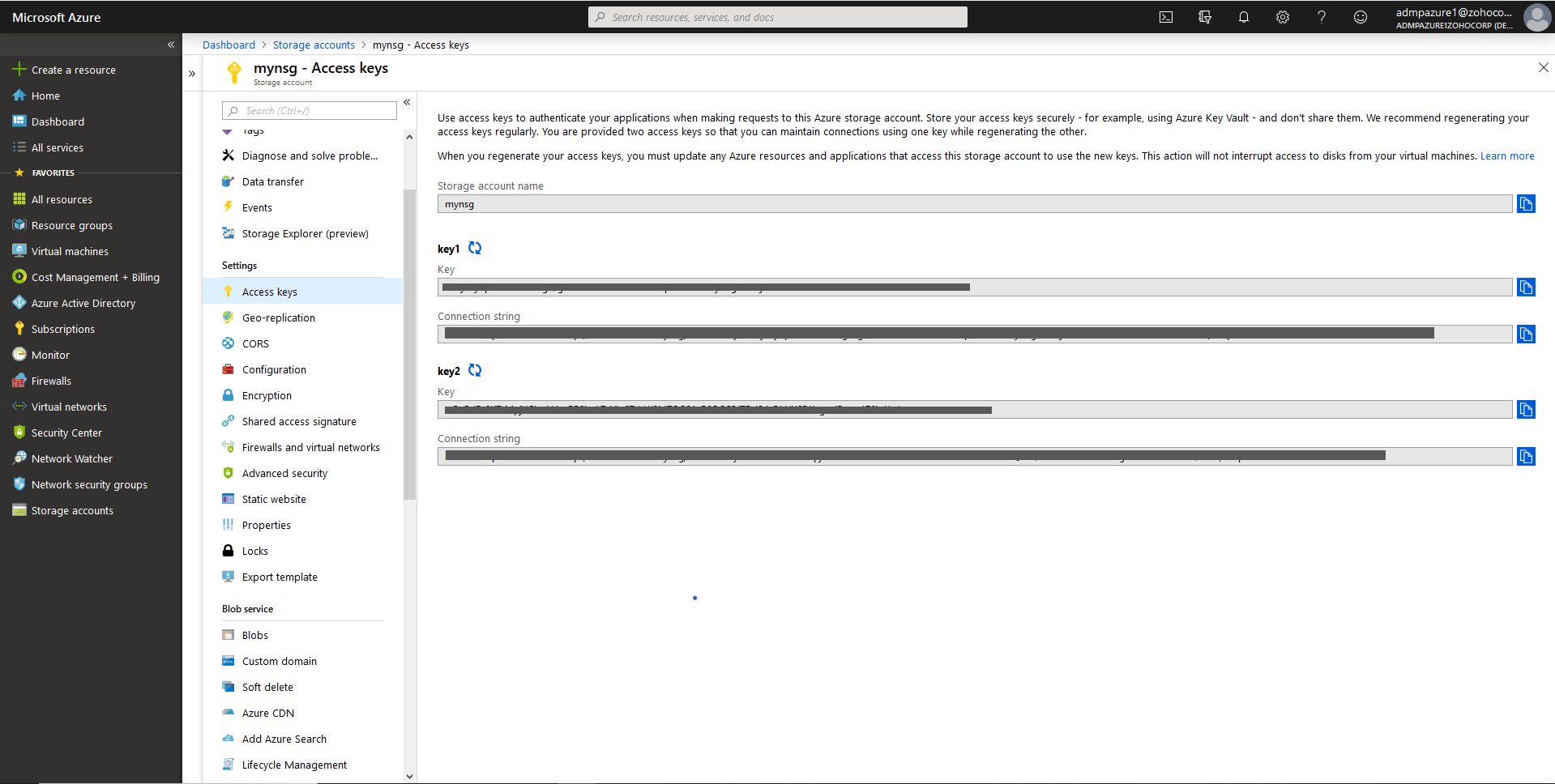Viewport: 1555px width, 784px height.
Task: Open Locks settings
Action: (x=302, y=551)
